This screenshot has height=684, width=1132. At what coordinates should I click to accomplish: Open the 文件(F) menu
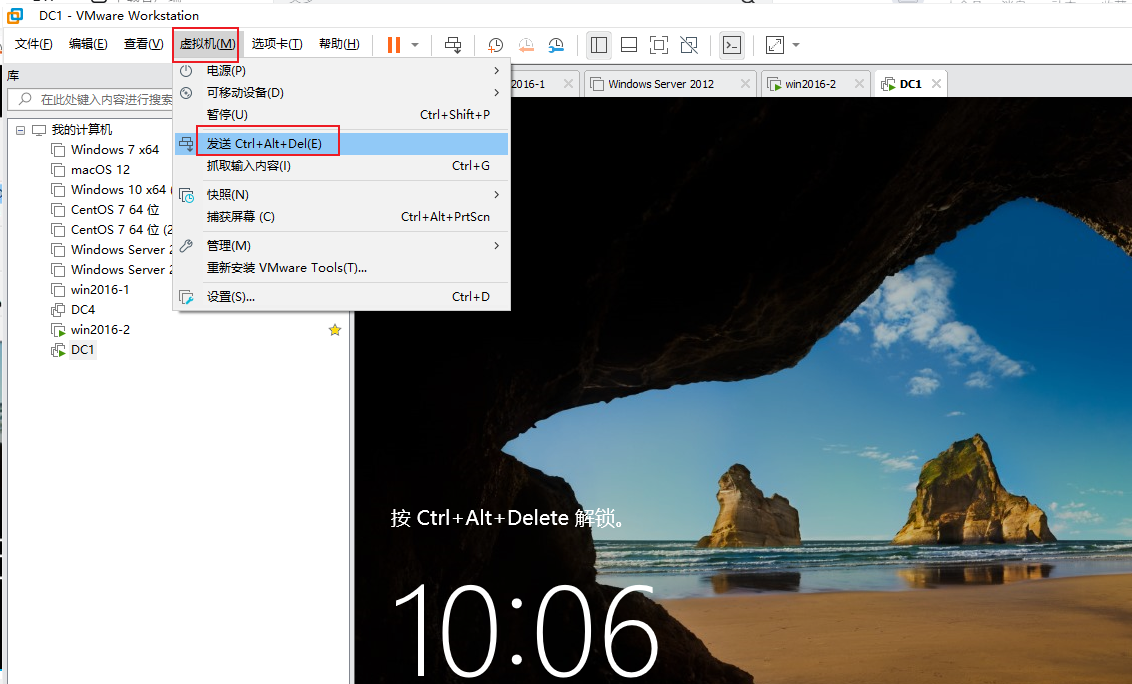[33, 44]
